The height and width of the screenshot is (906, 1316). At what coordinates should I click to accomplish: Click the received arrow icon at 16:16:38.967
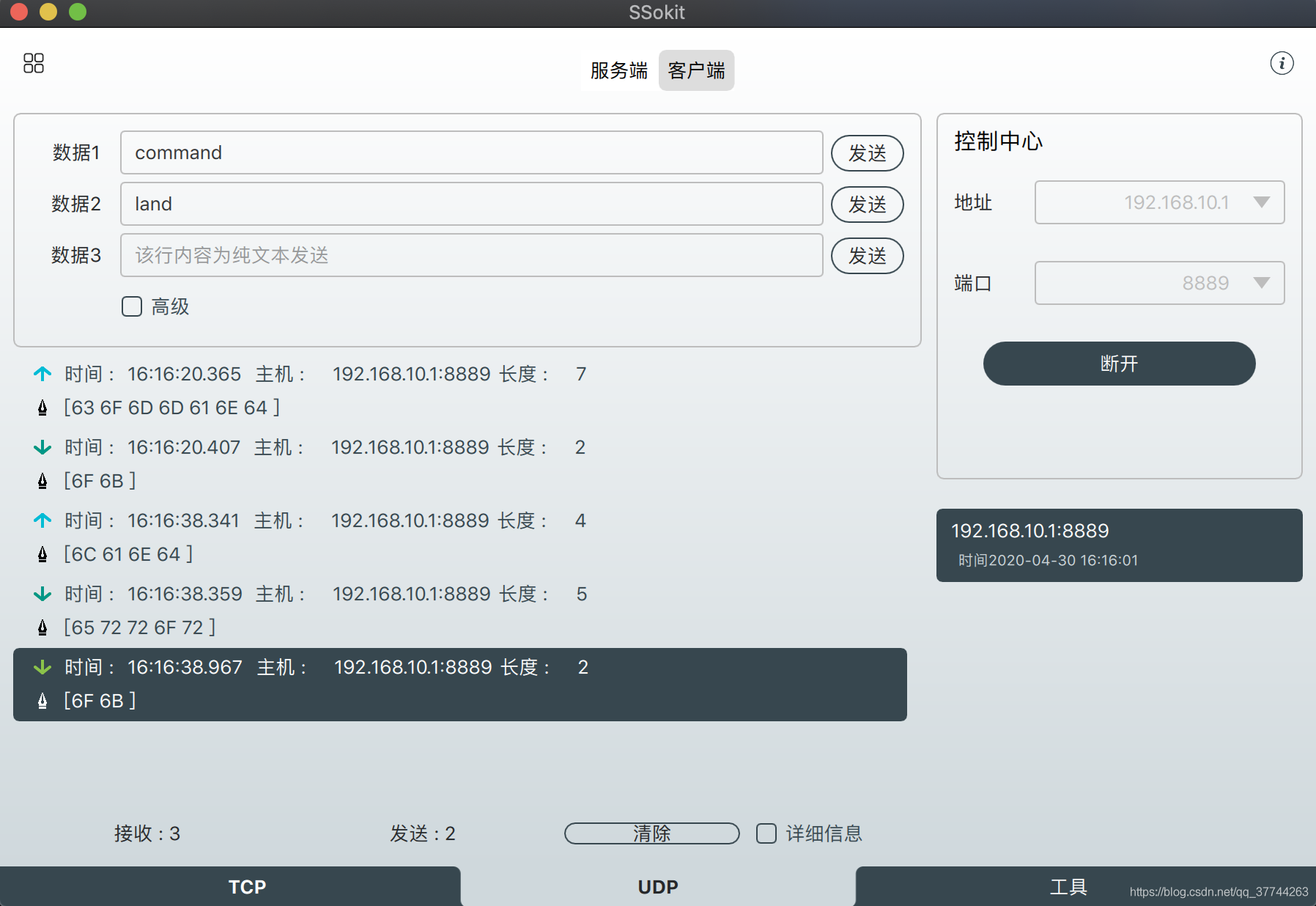(42, 667)
